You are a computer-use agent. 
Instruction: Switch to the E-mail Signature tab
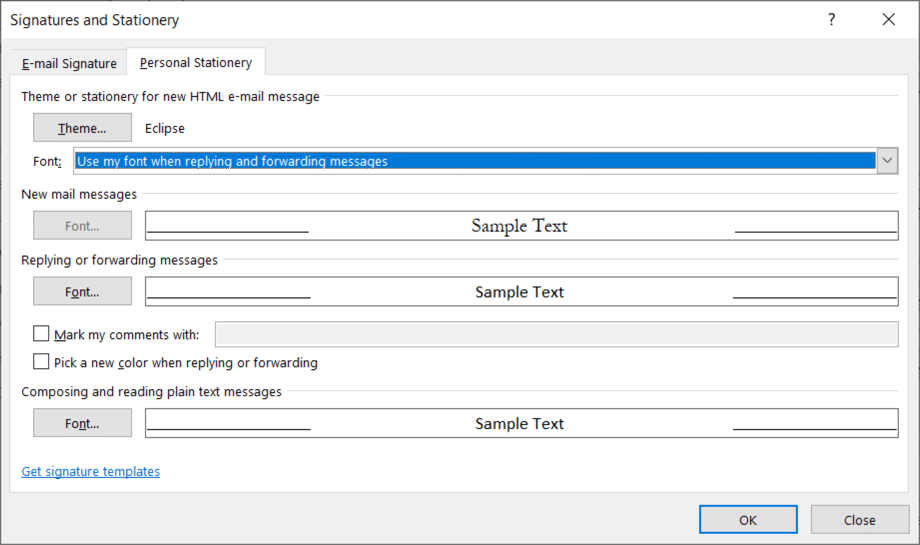pos(69,63)
